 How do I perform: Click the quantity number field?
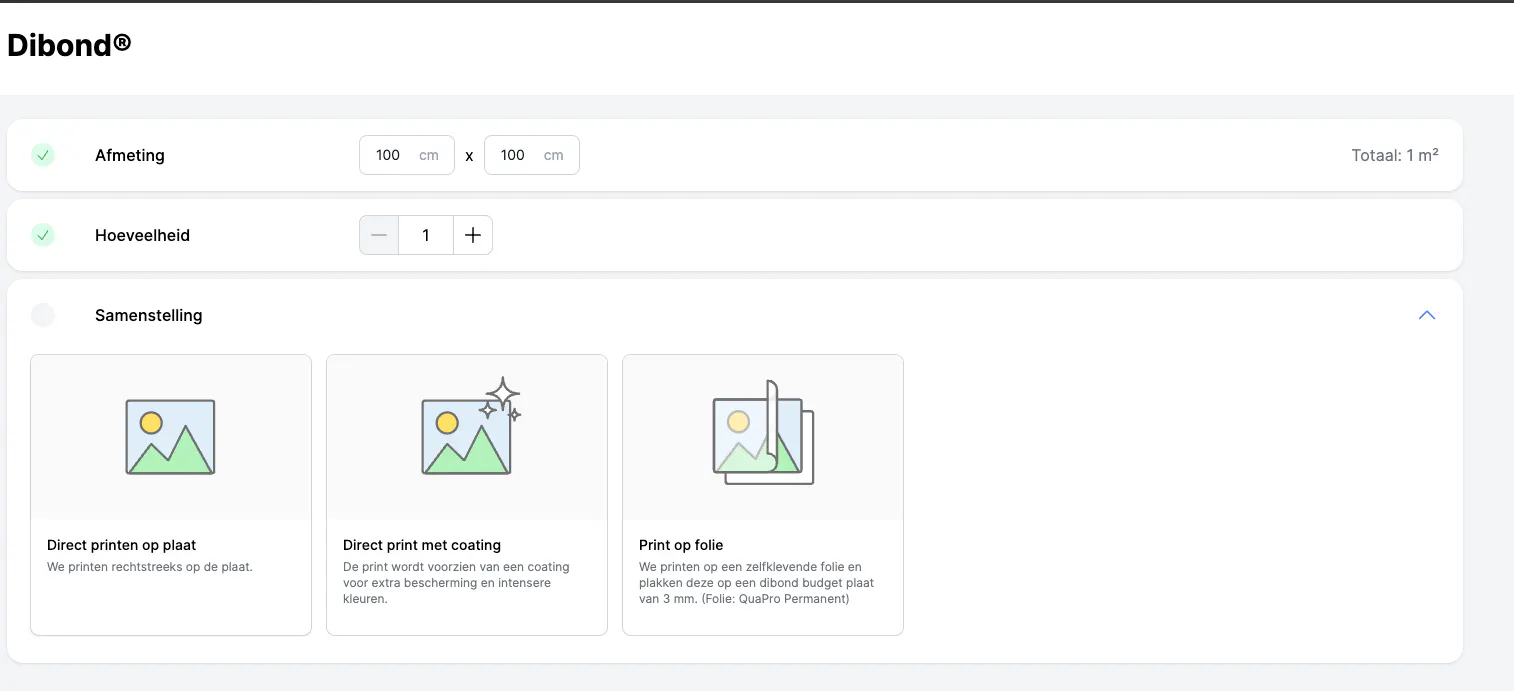pos(426,235)
